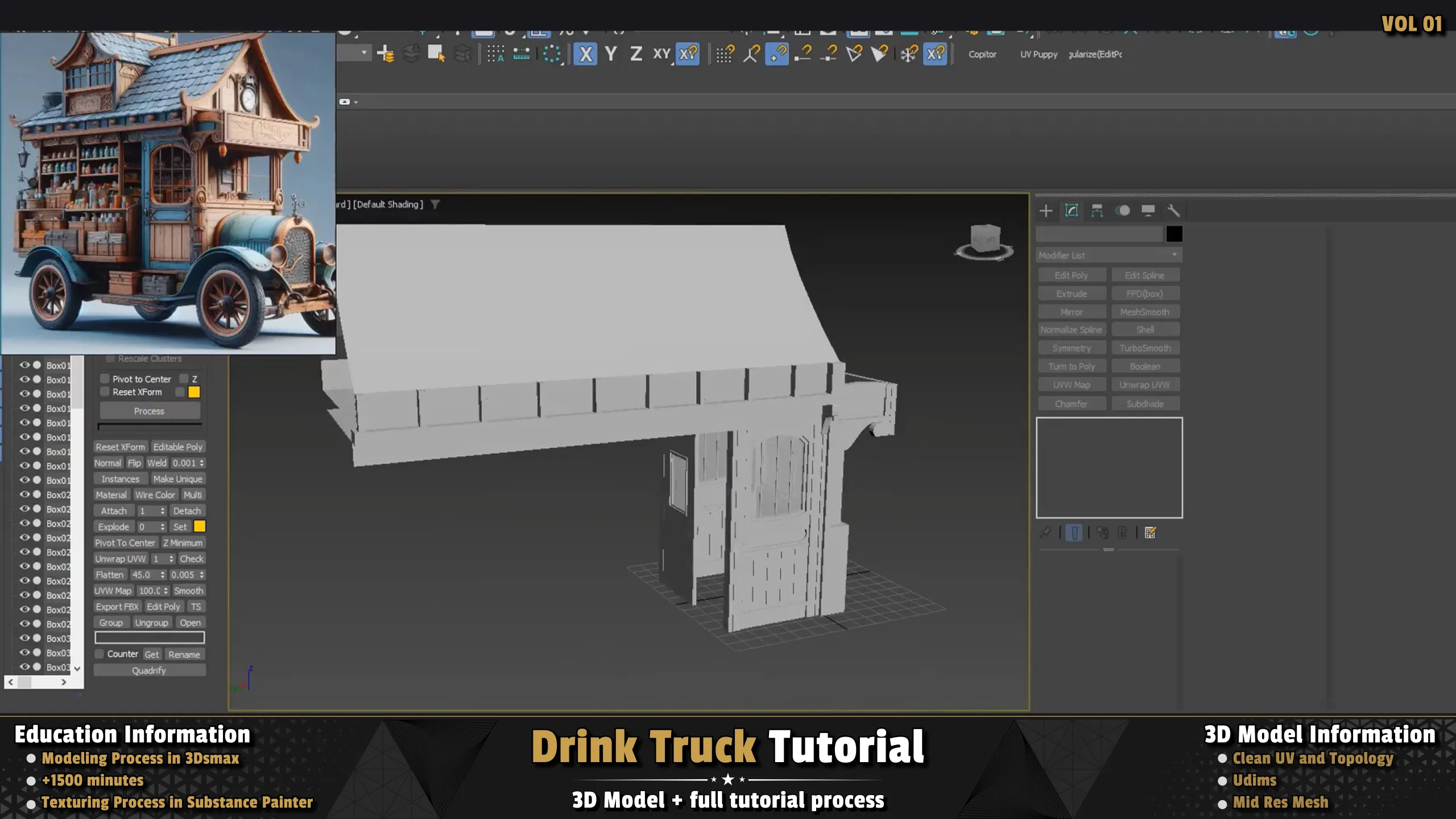Image resolution: width=1456 pixels, height=819 pixels.
Task: Toggle the checkbox beside the yellow Reset XForm swatch
Action: (x=180, y=392)
